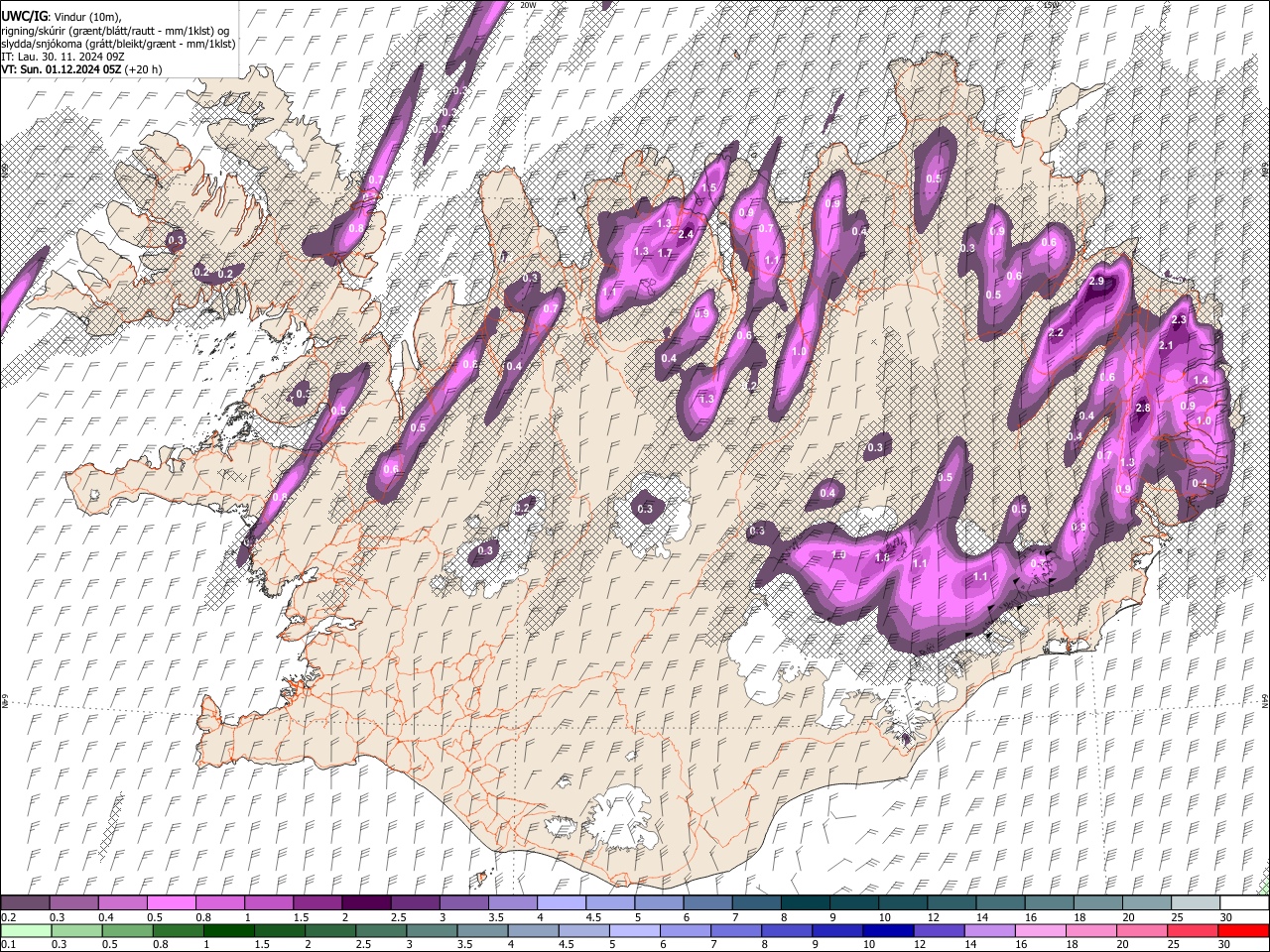The width and height of the screenshot is (1270, 952).
Task: Click the 1.4 snowfall value on the map
Action: tap(1201, 381)
